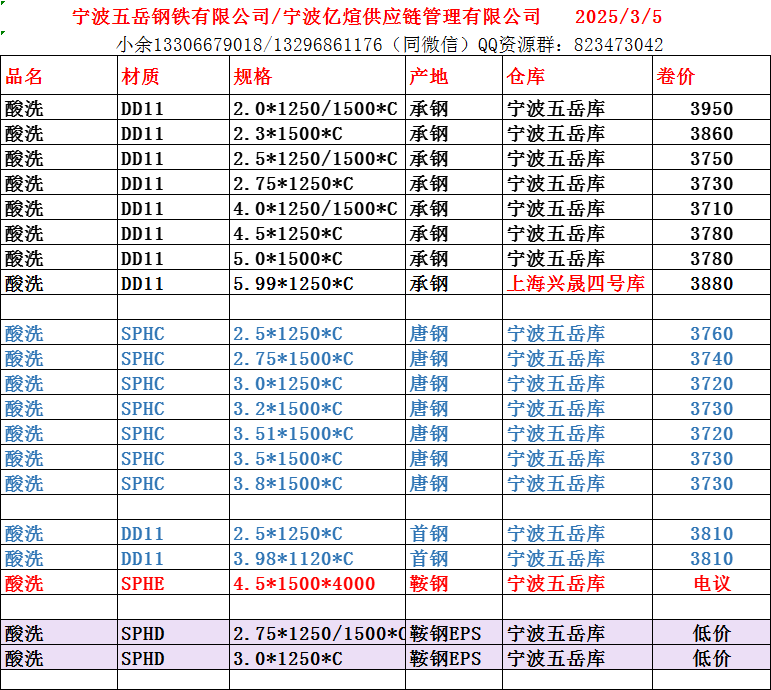
Task: Select the spec cell 4.0*1250/1500*C
Action: 318,208
